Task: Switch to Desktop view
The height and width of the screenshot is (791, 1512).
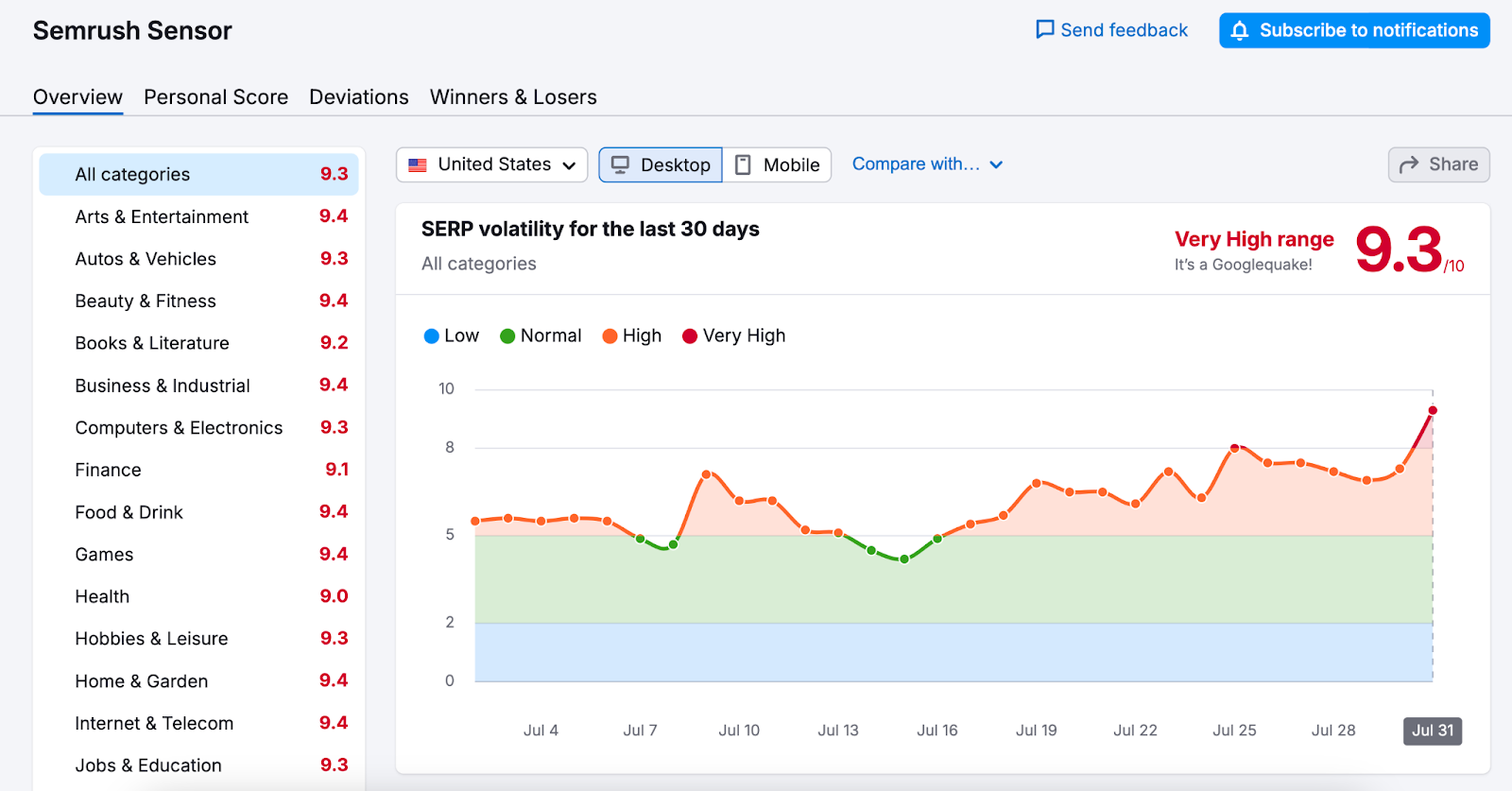Action: 661,164
